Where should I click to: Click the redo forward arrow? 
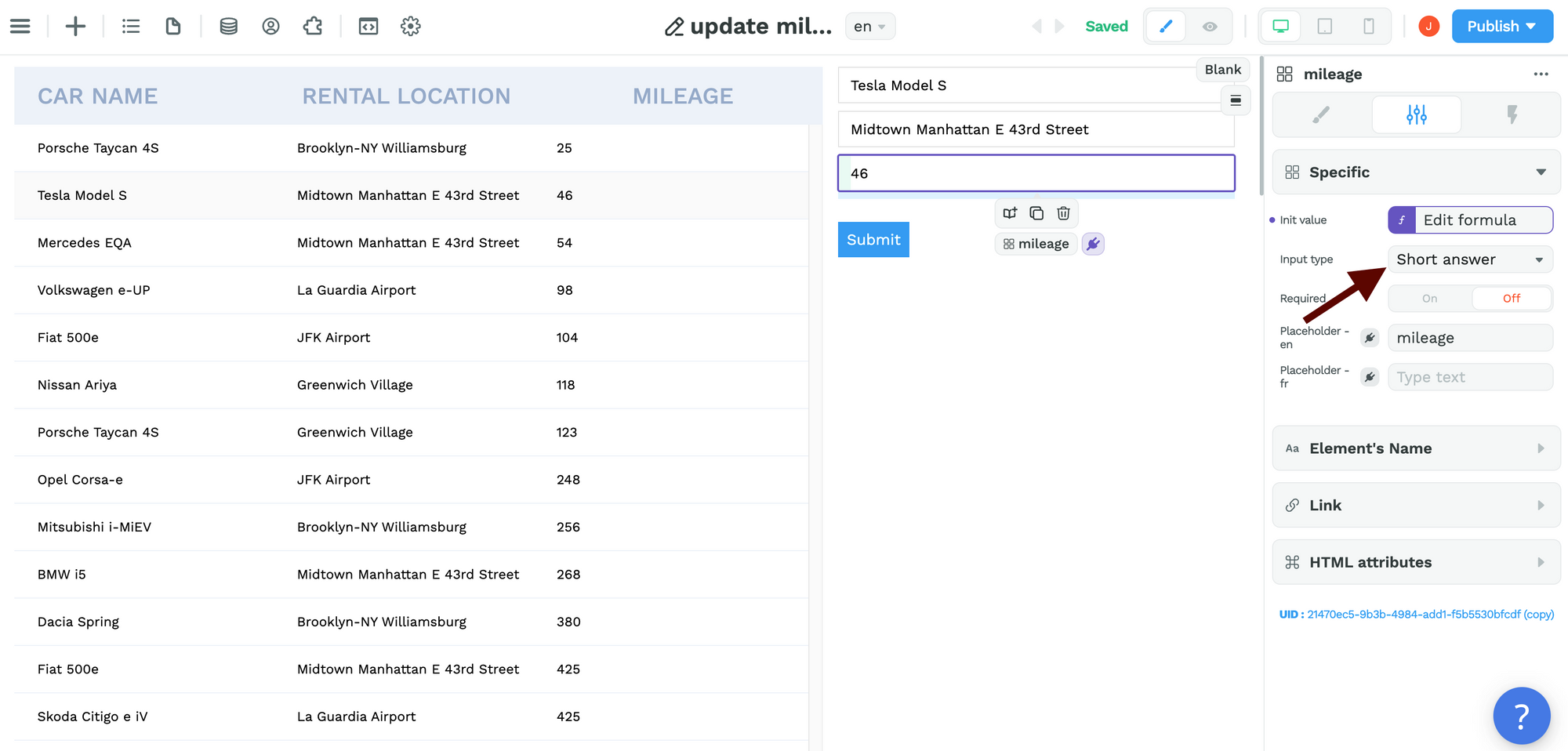(x=1059, y=26)
